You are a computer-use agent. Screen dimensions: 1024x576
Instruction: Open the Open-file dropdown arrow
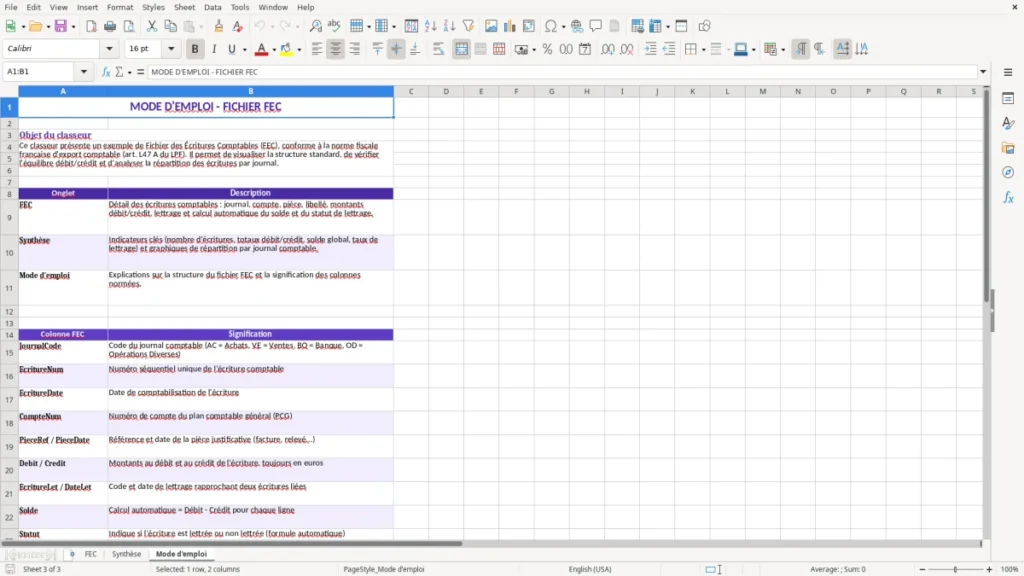(47, 27)
